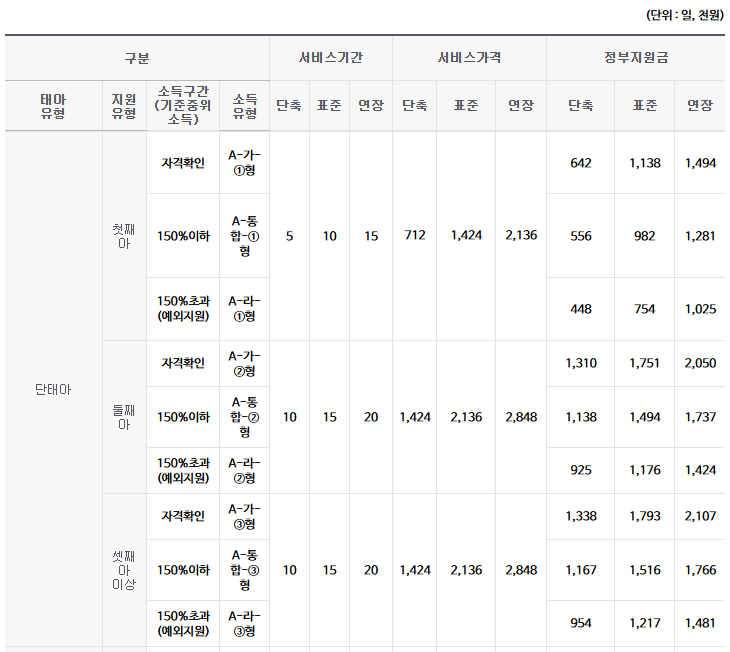Screen dimensions: 730x652
Task: Click 1,138 in the A-가-①형 row
Action: [644, 163]
